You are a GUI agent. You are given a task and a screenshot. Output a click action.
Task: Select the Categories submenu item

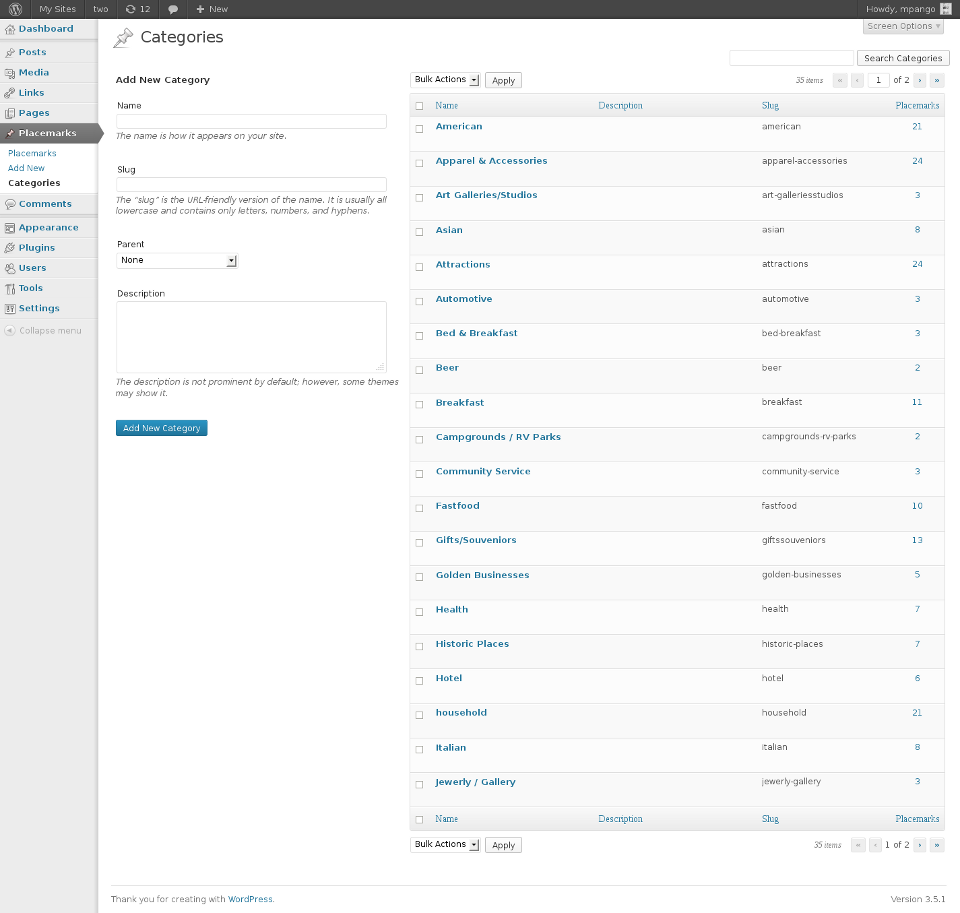(34, 183)
